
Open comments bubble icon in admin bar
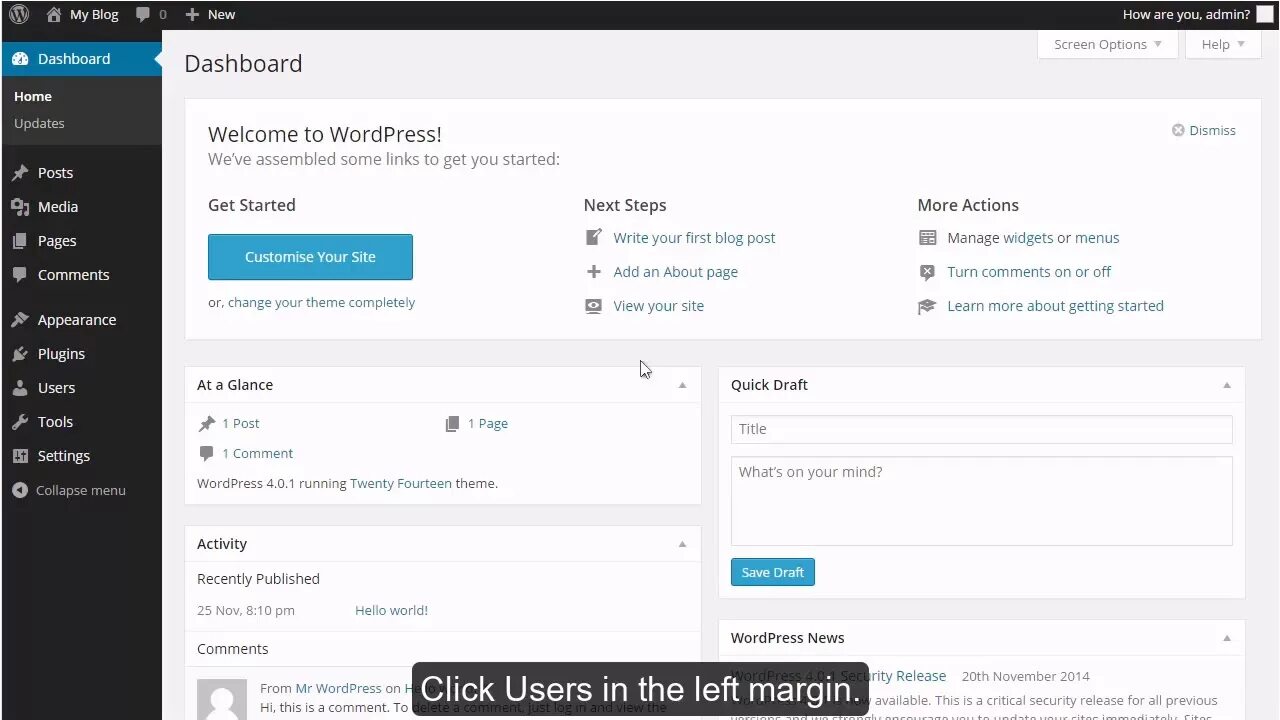tap(144, 14)
